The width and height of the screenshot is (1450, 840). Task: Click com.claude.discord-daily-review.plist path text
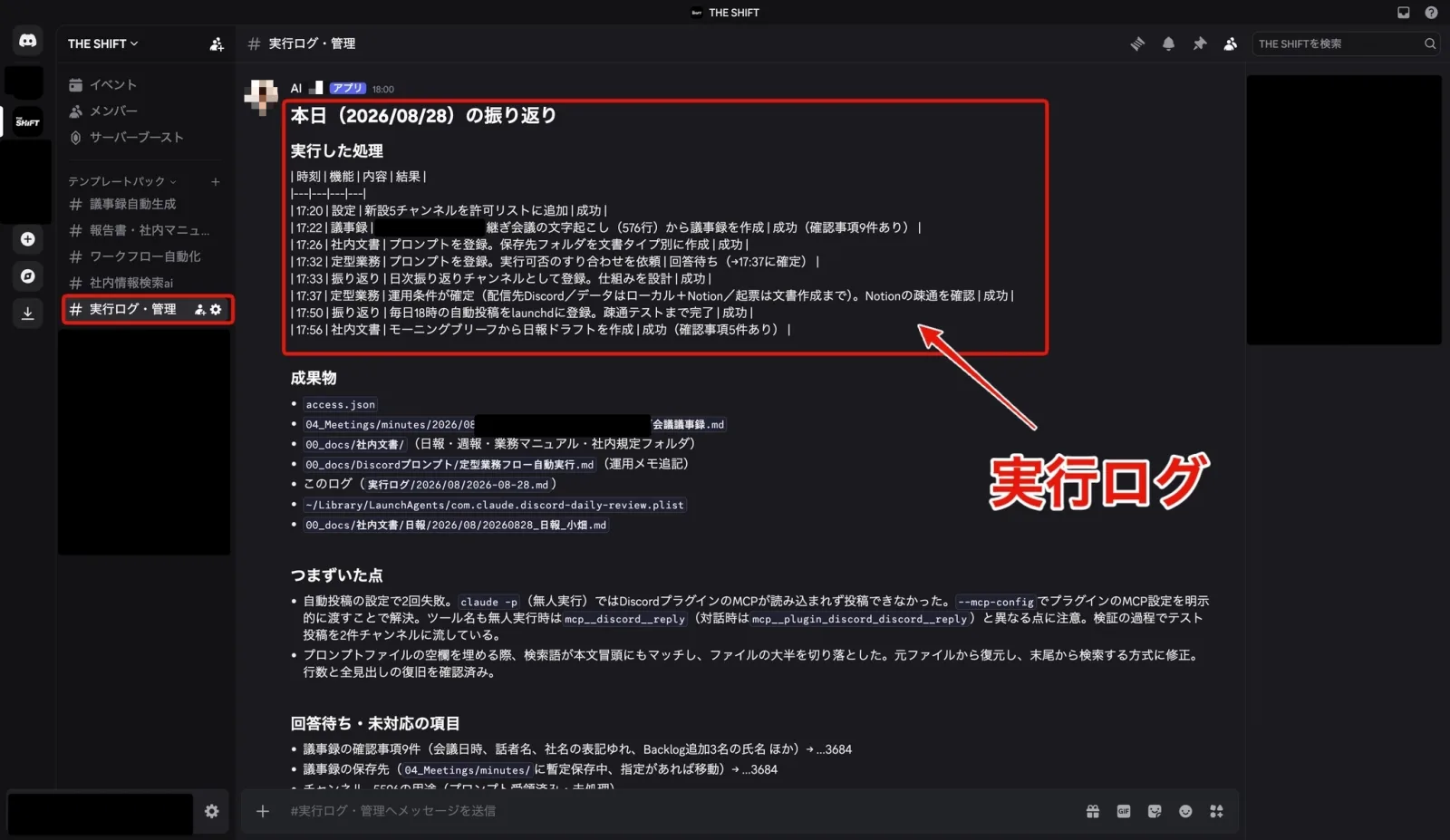pos(495,505)
